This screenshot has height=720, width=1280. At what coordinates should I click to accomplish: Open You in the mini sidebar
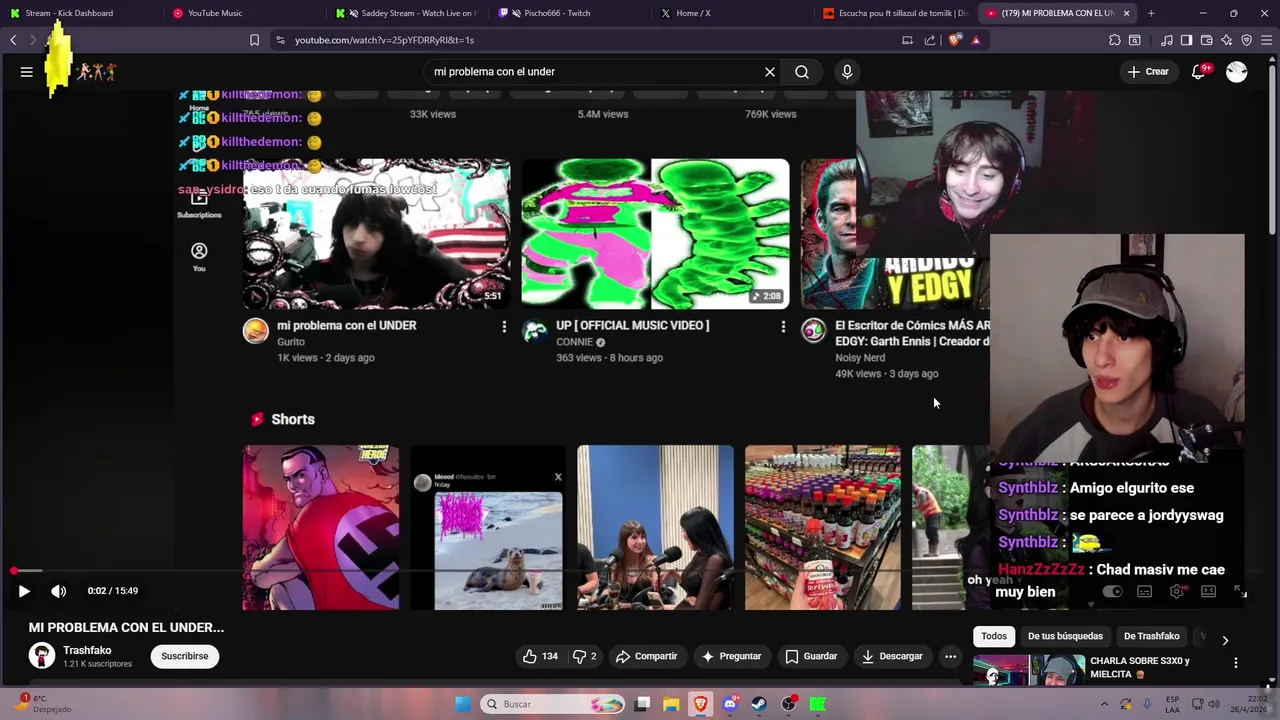click(x=199, y=257)
